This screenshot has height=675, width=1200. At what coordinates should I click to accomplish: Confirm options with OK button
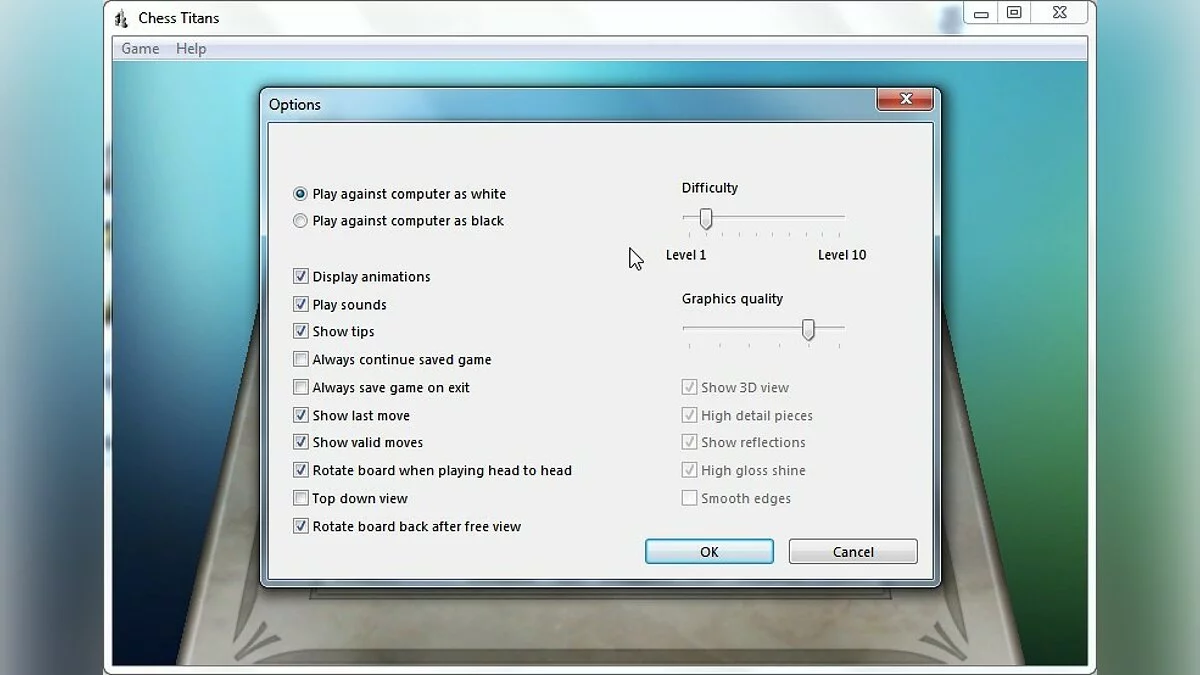click(x=709, y=552)
